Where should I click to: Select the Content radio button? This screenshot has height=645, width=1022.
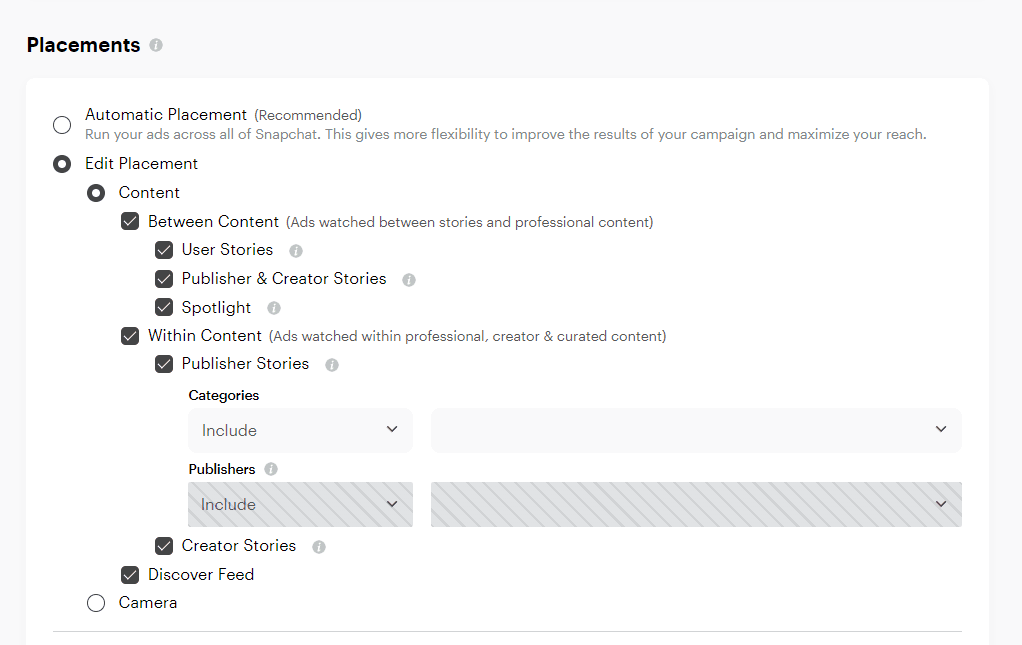tap(96, 193)
